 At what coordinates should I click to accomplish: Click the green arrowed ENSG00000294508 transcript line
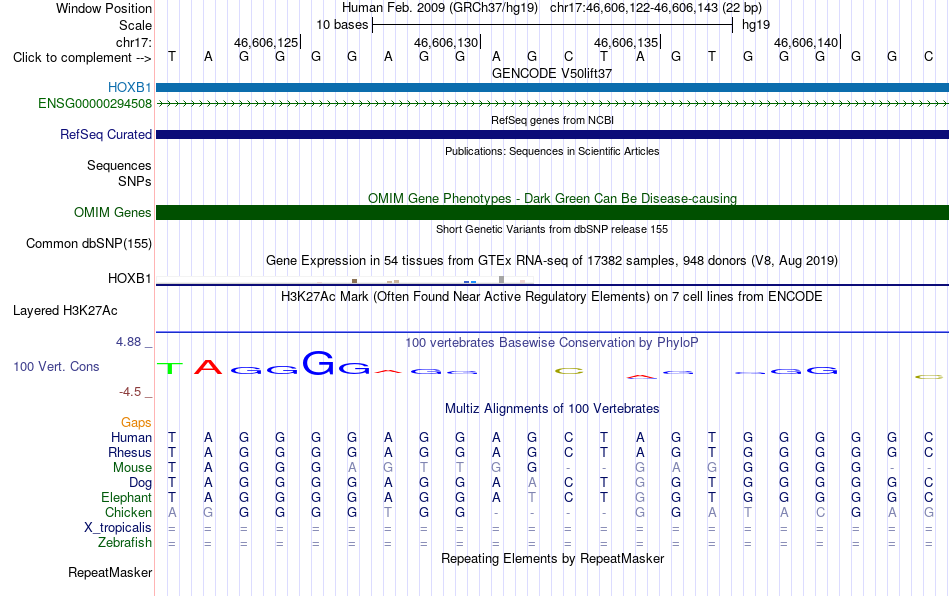(x=553, y=104)
